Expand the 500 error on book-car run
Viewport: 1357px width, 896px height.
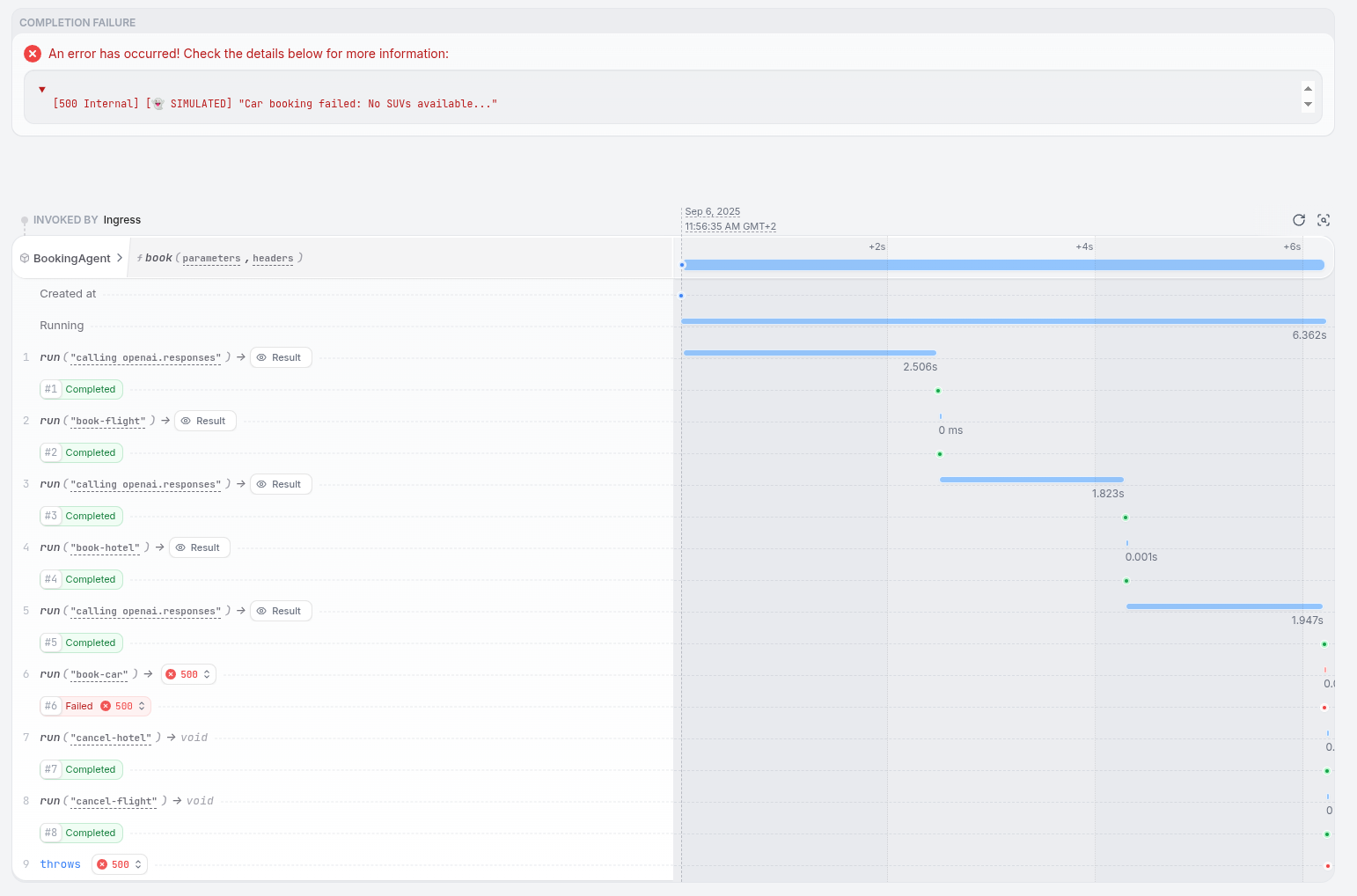pos(188,674)
